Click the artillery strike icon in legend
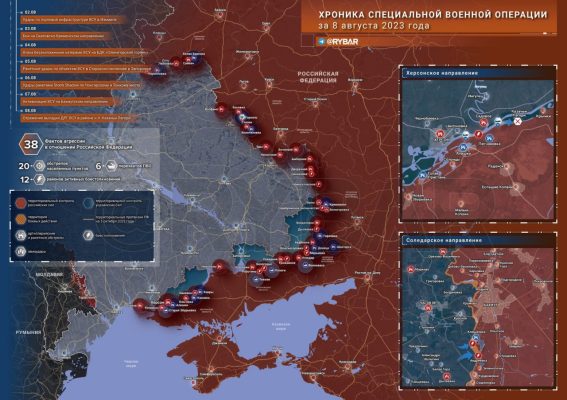 [21, 235]
